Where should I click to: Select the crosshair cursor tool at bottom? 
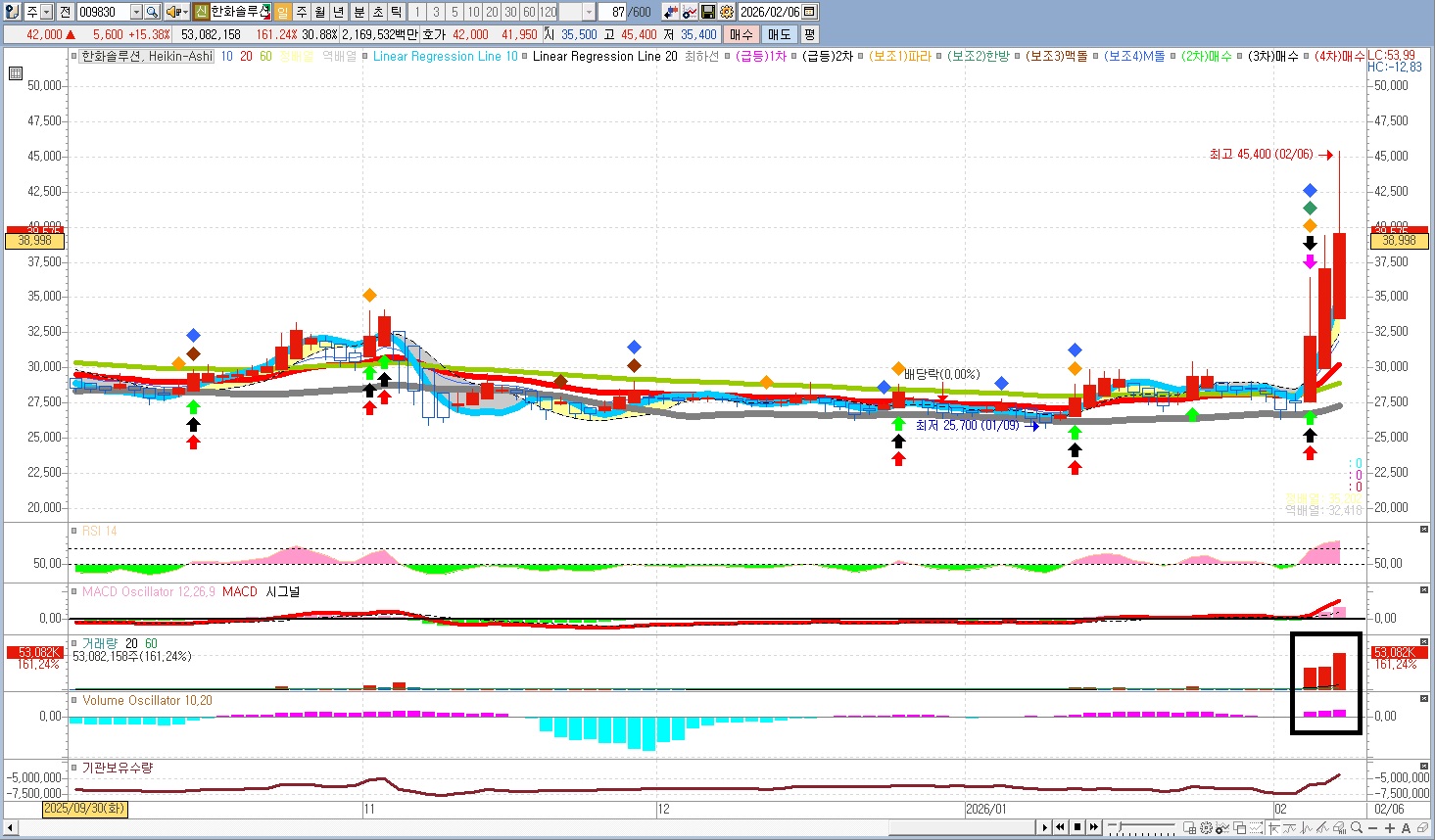tap(1273, 828)
